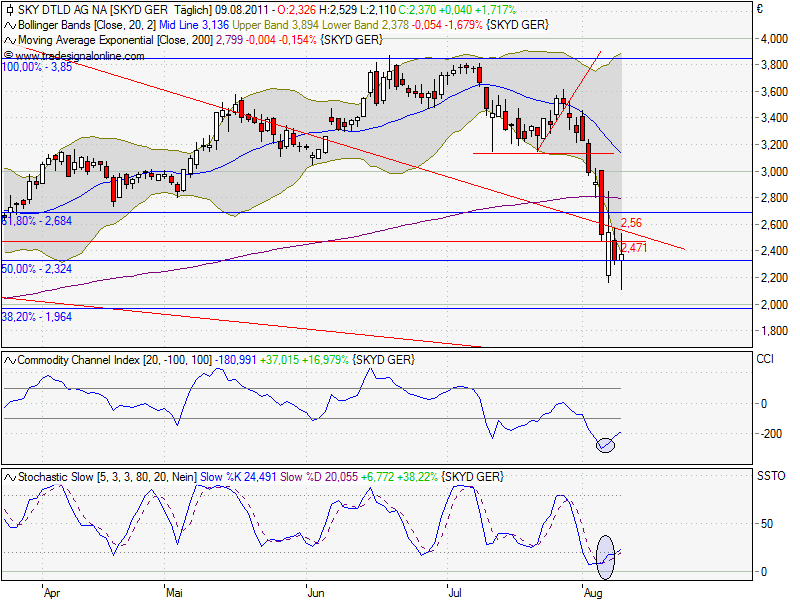Screen dimensions: 800x600
Task: Click the Fibonacci label 100,00% - 3,85
Action: [x=37, y=67]
